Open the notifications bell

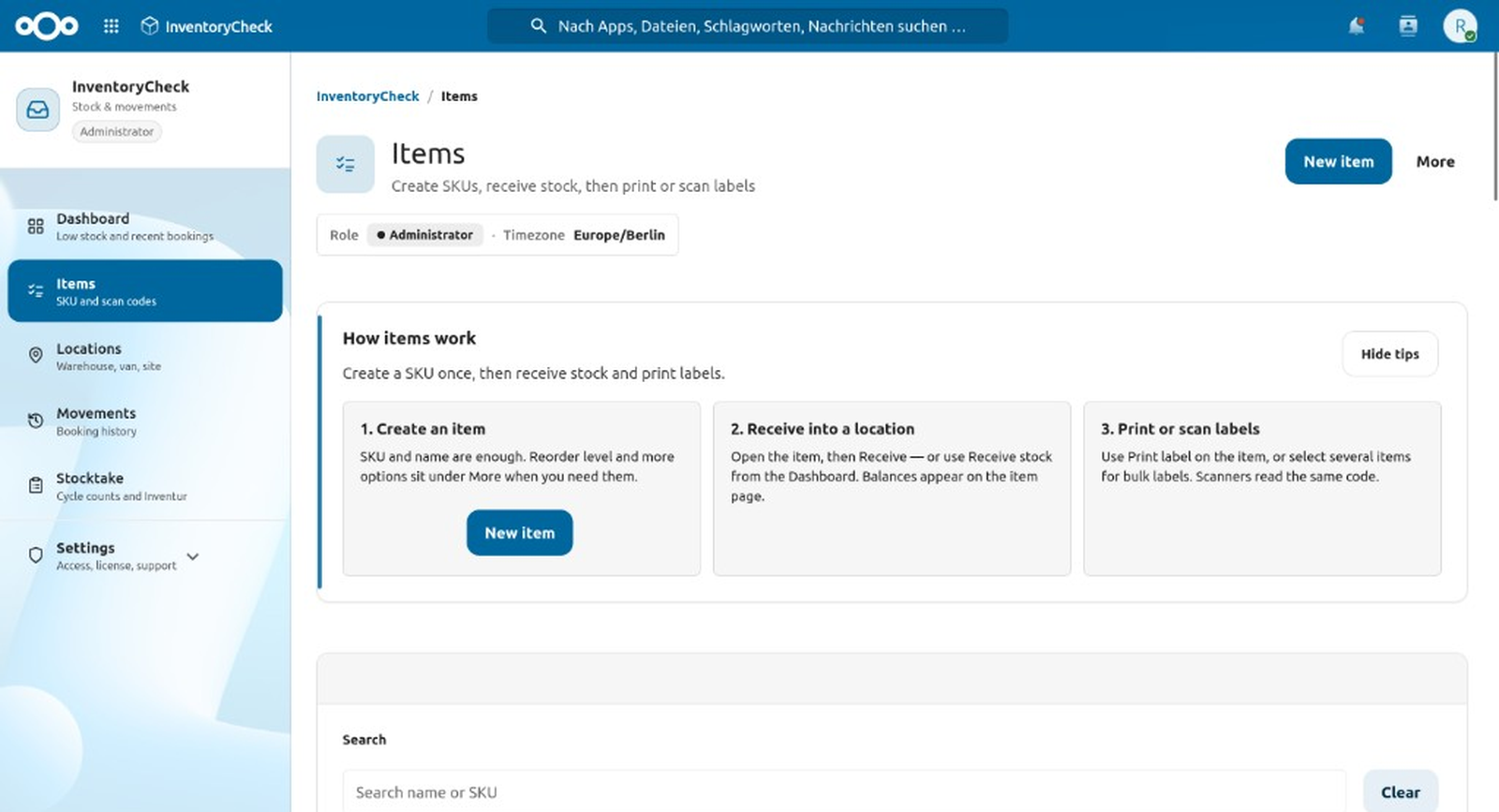click(x=1356, y=26)
